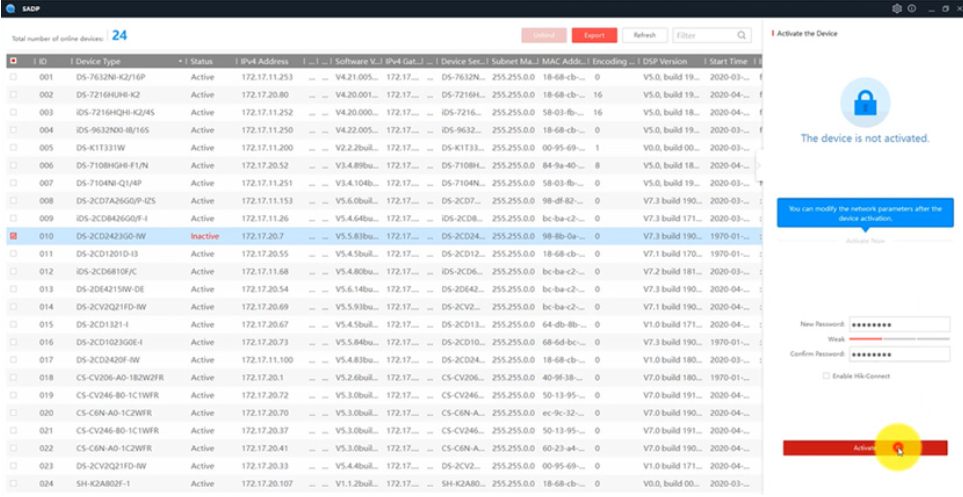Select device row DS-2CD2420F-IW

[384, 359]
